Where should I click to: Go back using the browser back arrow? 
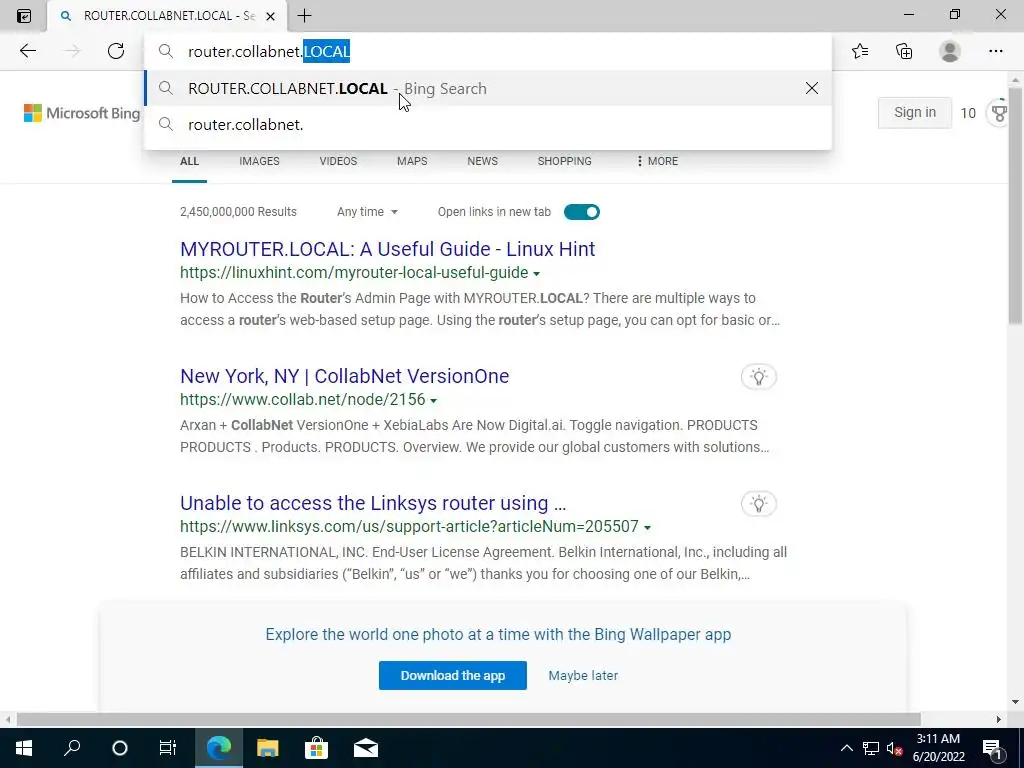(x=27, y=51)
